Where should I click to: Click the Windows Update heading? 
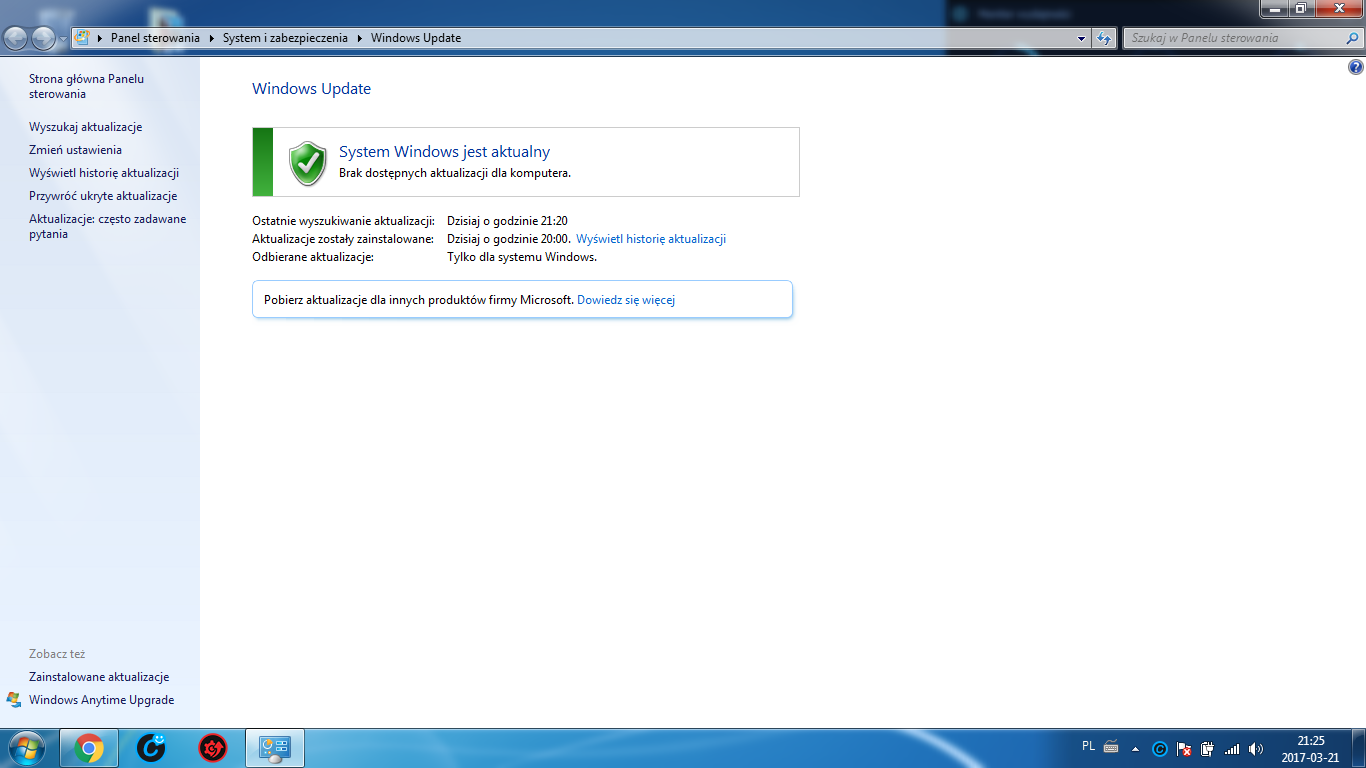tap(311, 89)
